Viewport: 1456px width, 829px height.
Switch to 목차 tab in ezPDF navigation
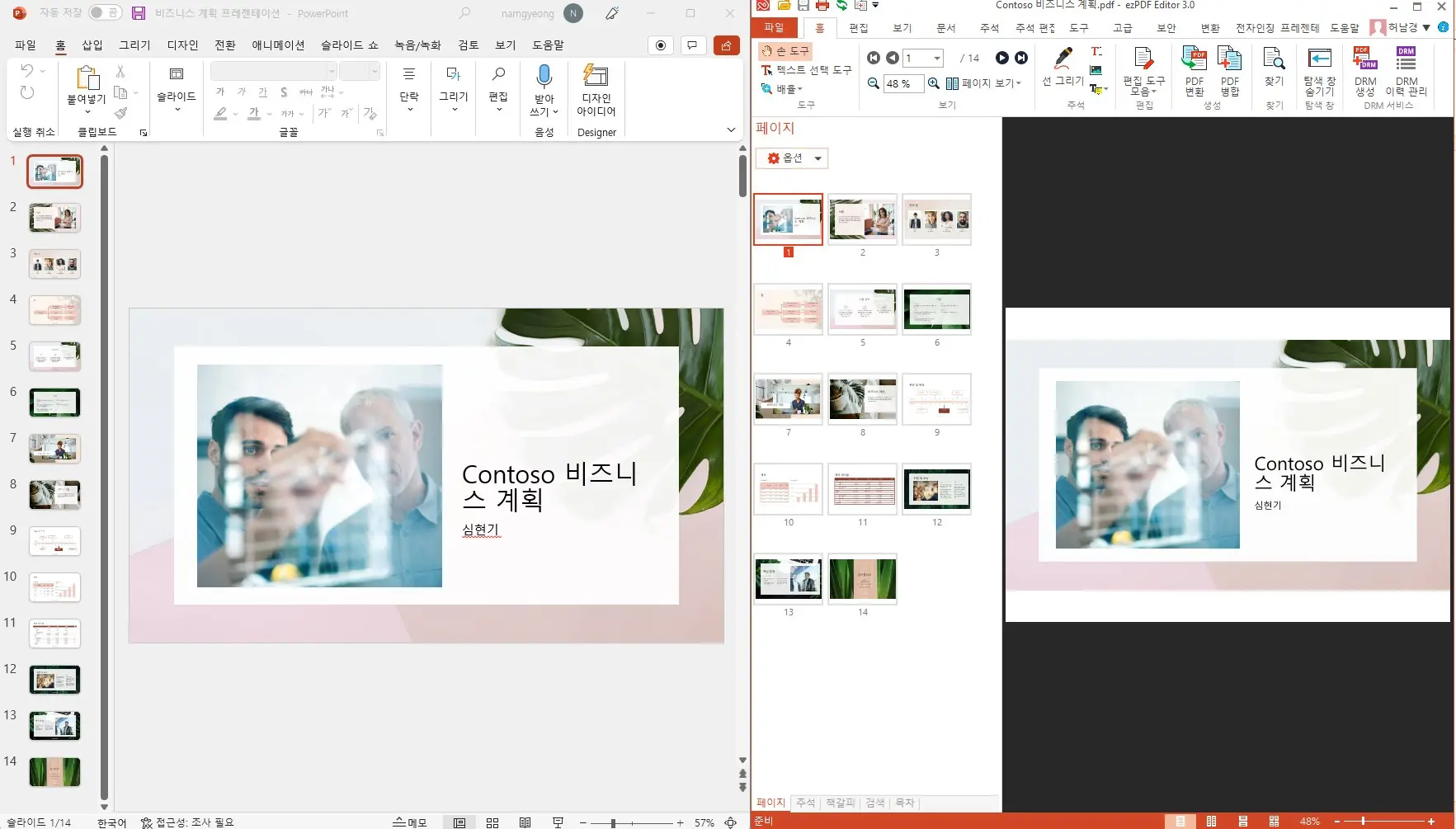pyautogui.click(x=905, y=803)
